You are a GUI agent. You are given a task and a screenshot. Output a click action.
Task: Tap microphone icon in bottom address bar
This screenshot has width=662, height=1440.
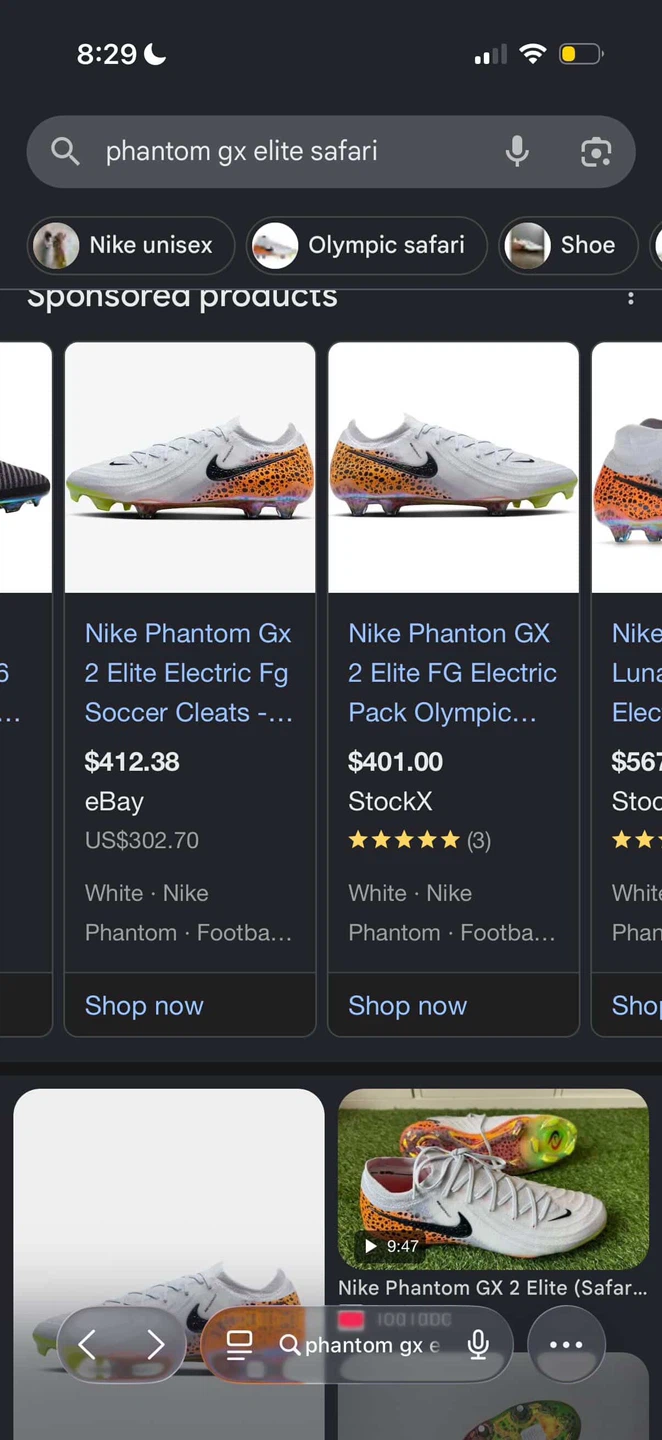pos(479,1345)
